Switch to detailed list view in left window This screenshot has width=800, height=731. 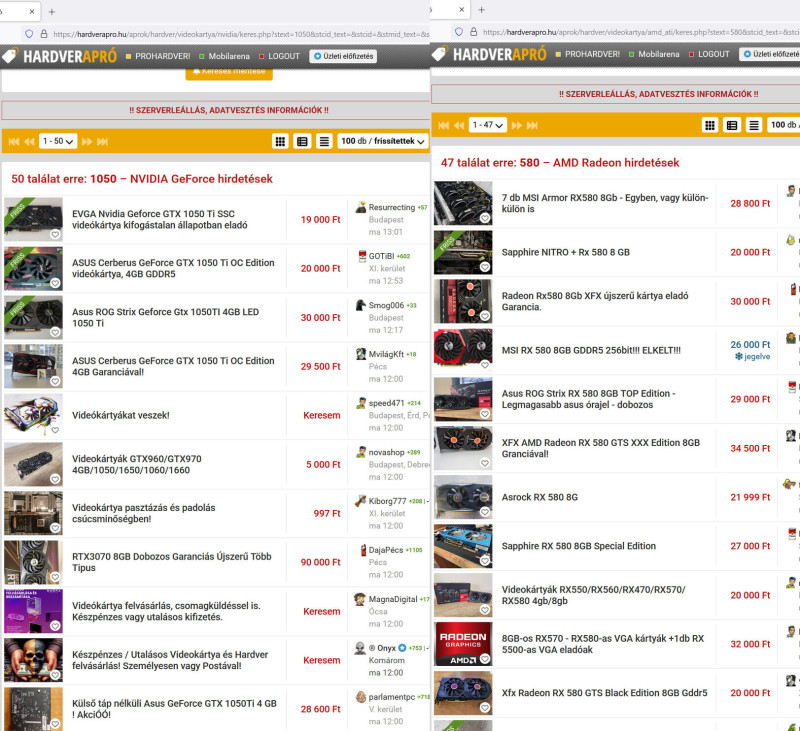tap(302, 141)
